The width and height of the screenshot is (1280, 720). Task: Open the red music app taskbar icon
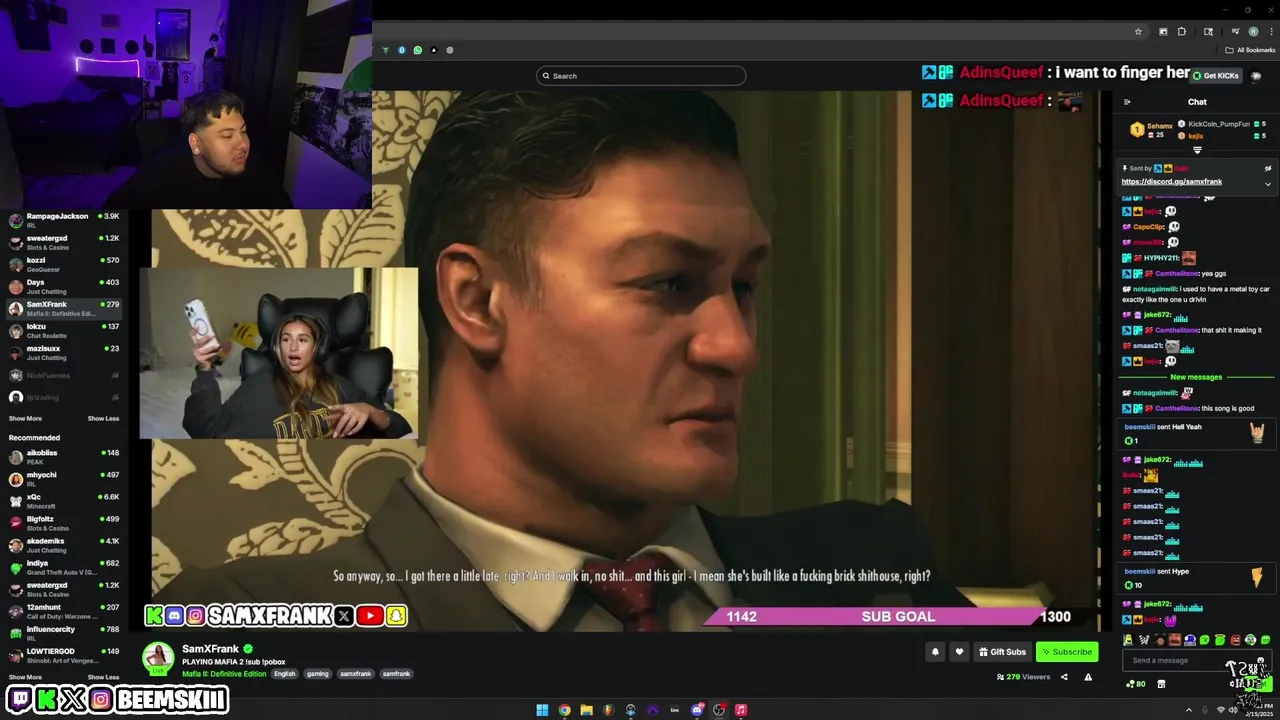(741, 710)
